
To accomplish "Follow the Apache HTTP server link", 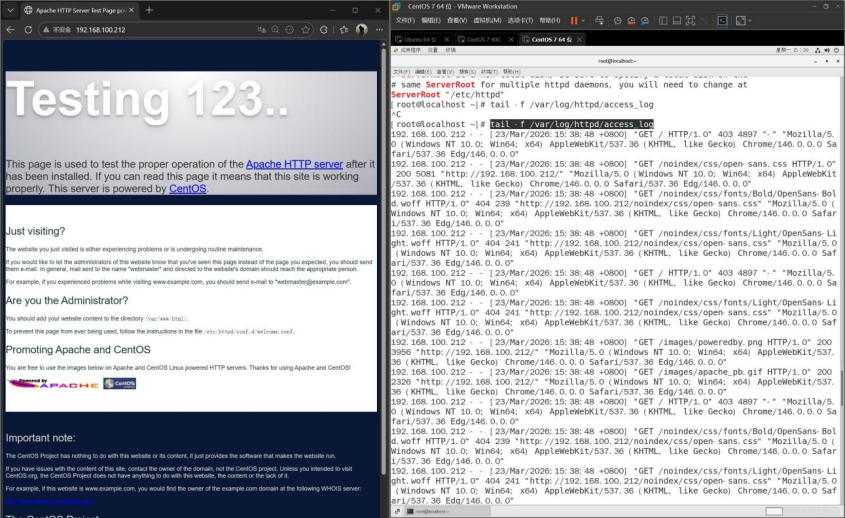I will (294, 164).
